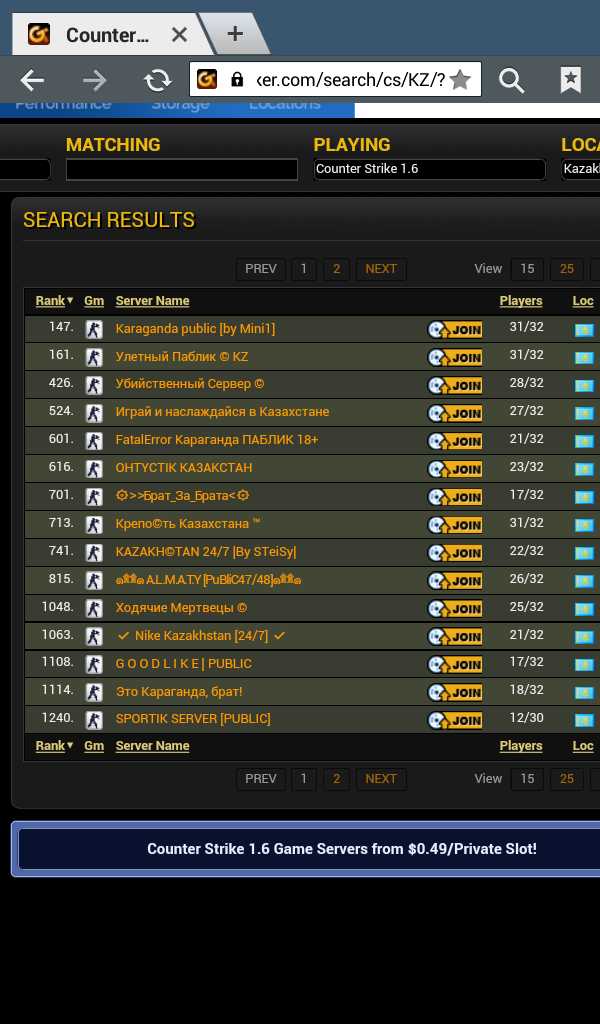Click the Counter-Strike game icon for Nike Kazakhstan
The image size is (600, 1024).
point(94,636)
